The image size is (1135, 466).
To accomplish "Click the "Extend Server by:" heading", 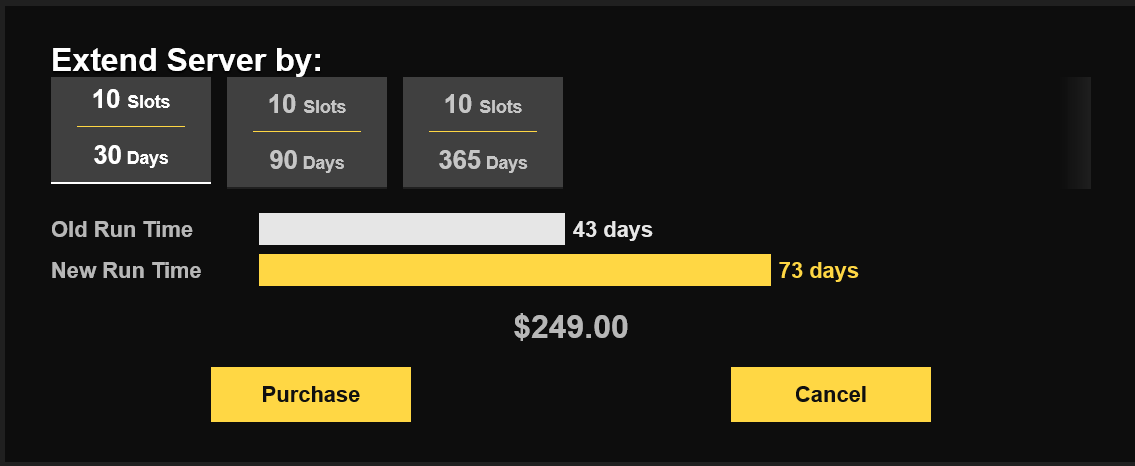I will [x=187, y=60].
